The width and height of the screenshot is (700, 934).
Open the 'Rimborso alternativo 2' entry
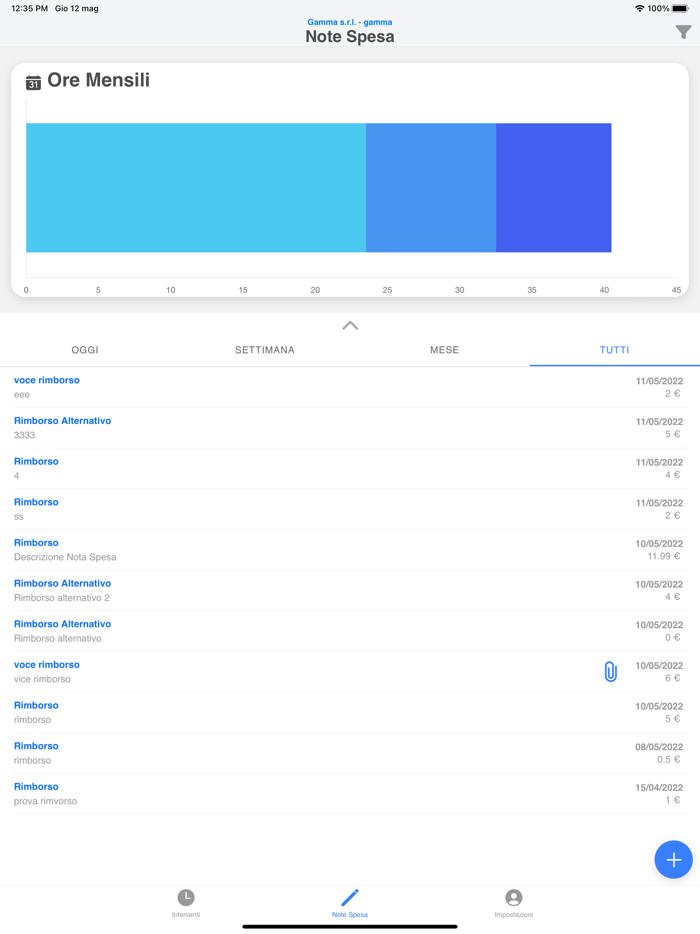350,590
